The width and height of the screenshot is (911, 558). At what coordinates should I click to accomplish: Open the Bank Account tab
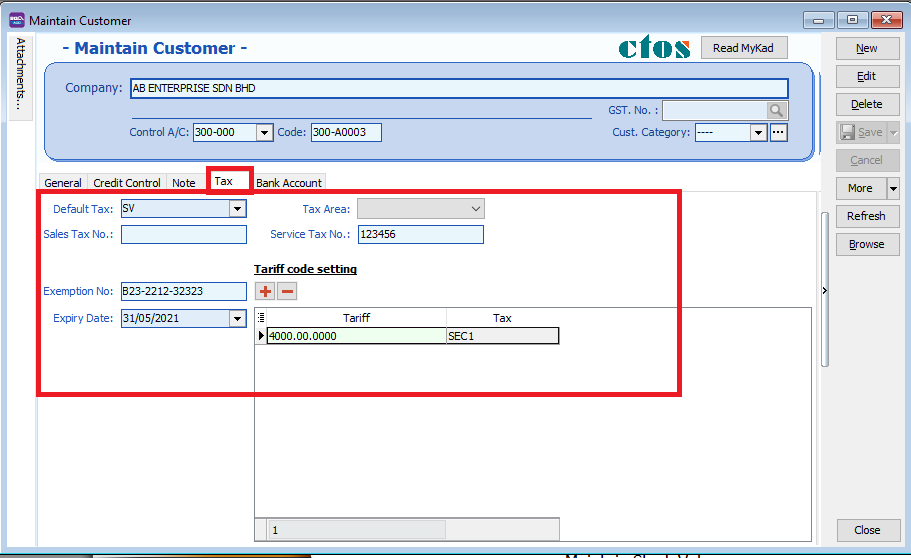288,183
